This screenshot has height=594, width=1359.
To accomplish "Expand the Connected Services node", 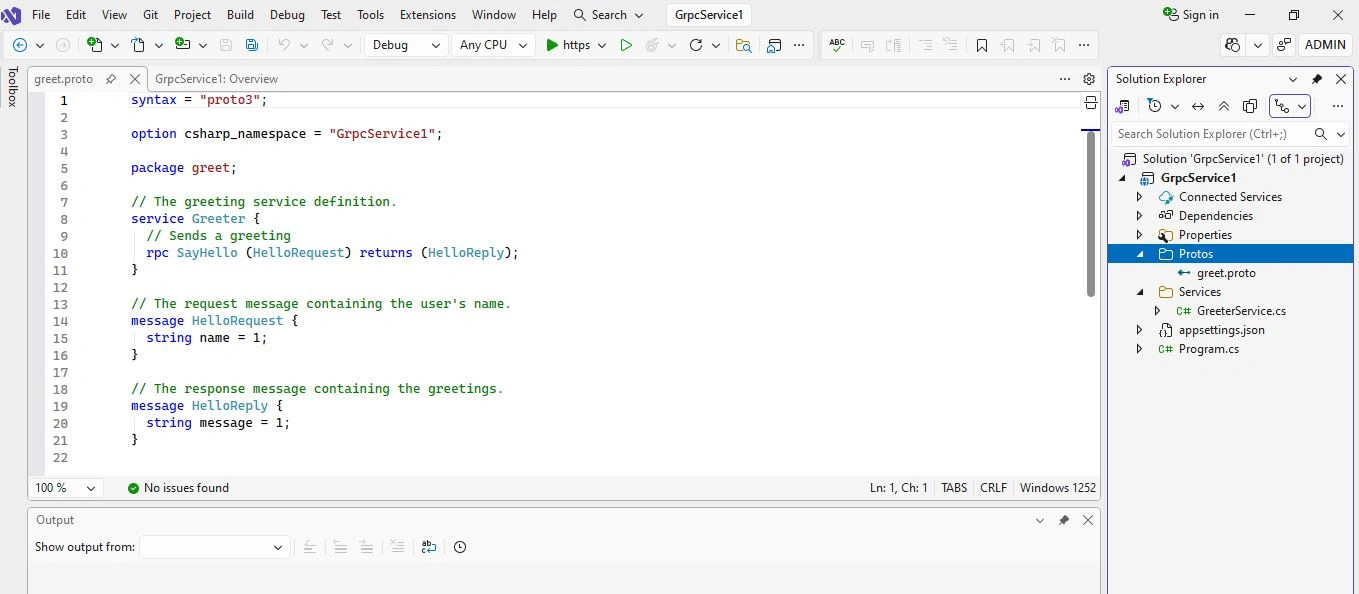I will [x=1140, y=197].
